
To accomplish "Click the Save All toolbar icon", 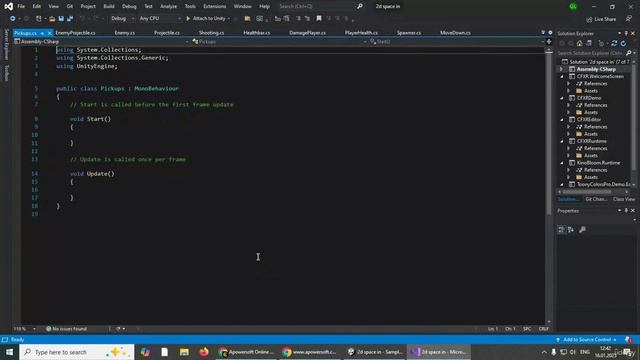I will (x=70, y=19).
